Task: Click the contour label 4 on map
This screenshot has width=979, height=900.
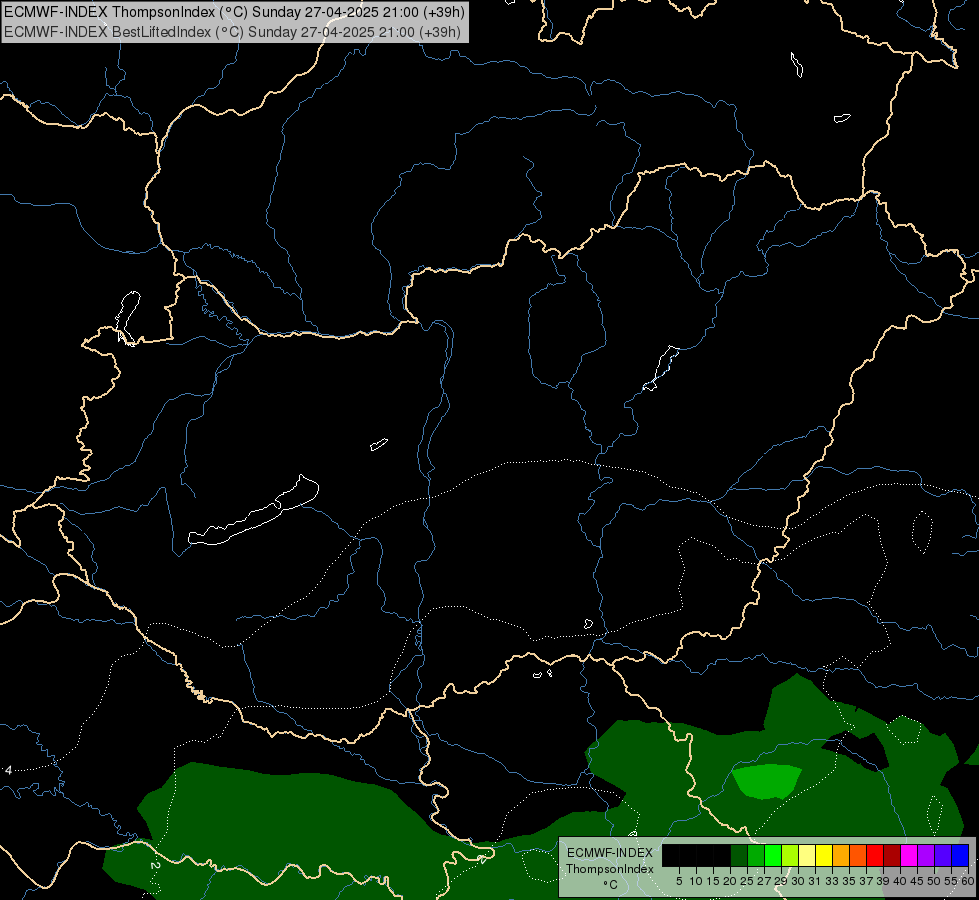Action: click(9, 771)
